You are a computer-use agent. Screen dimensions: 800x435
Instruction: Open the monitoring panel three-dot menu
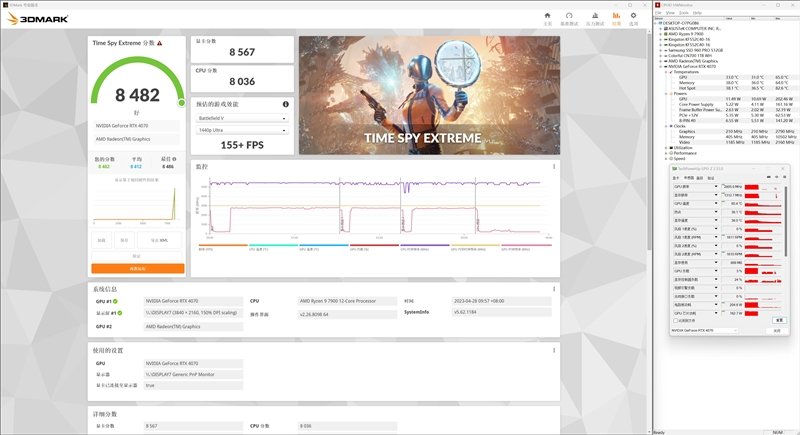tap(554, 167)
